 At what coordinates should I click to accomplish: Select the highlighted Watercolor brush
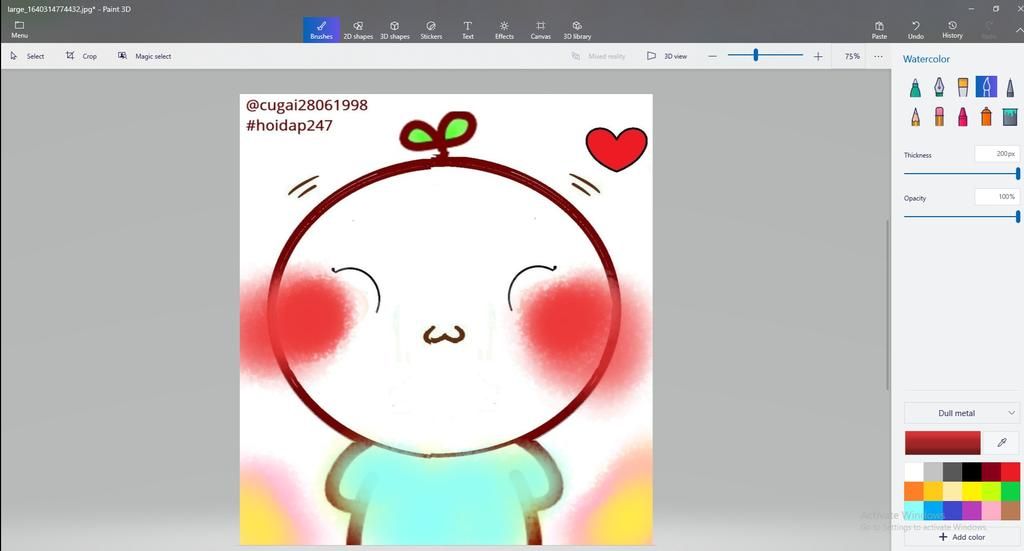[986, 87]
